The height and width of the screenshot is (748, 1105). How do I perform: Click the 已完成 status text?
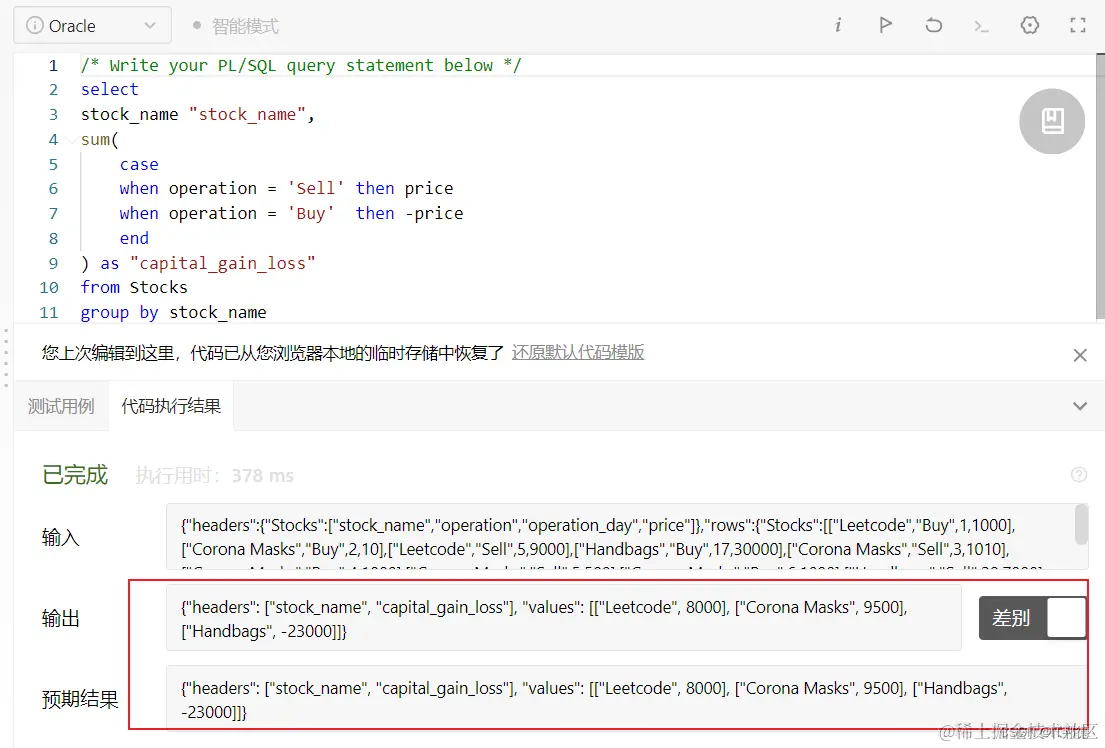pyautogui.click(x=75, y=474)
